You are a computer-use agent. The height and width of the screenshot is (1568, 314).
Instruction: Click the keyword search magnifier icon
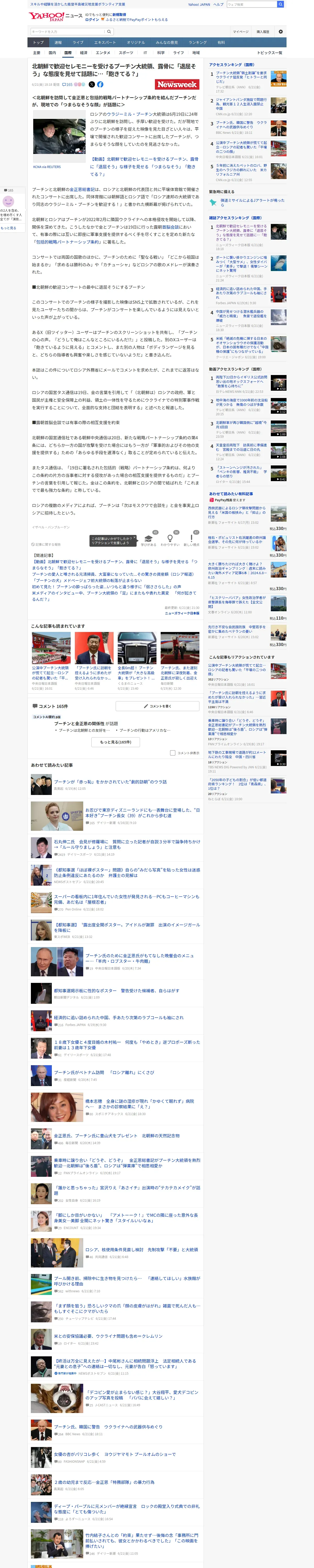[109, 32]
